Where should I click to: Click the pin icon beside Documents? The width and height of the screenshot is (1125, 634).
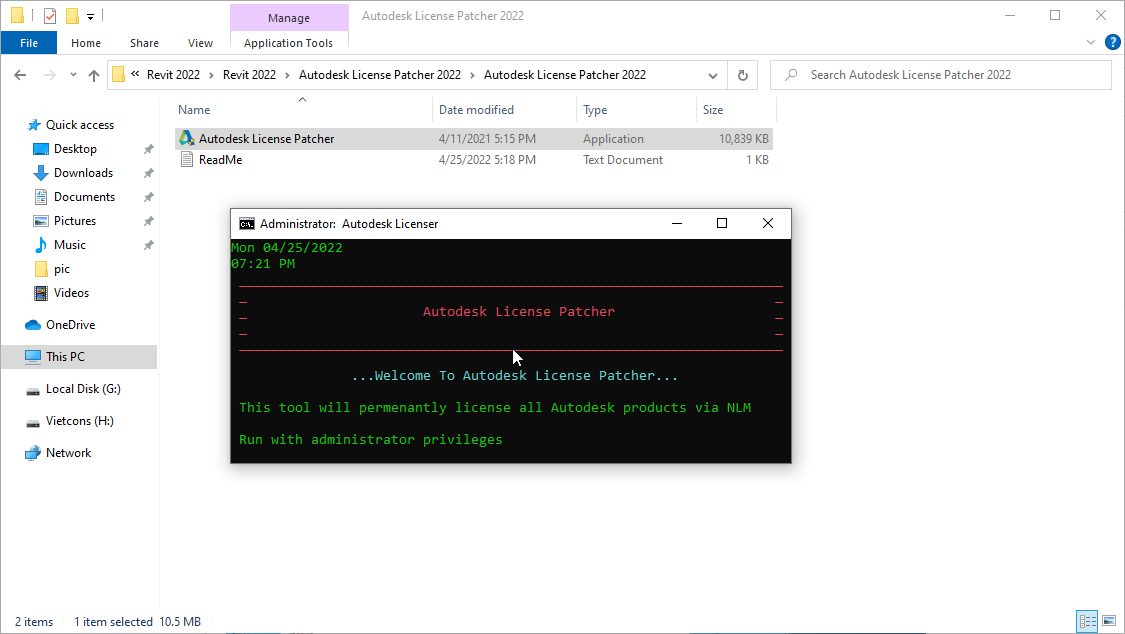pyautogui.click(x=149, y=197)
